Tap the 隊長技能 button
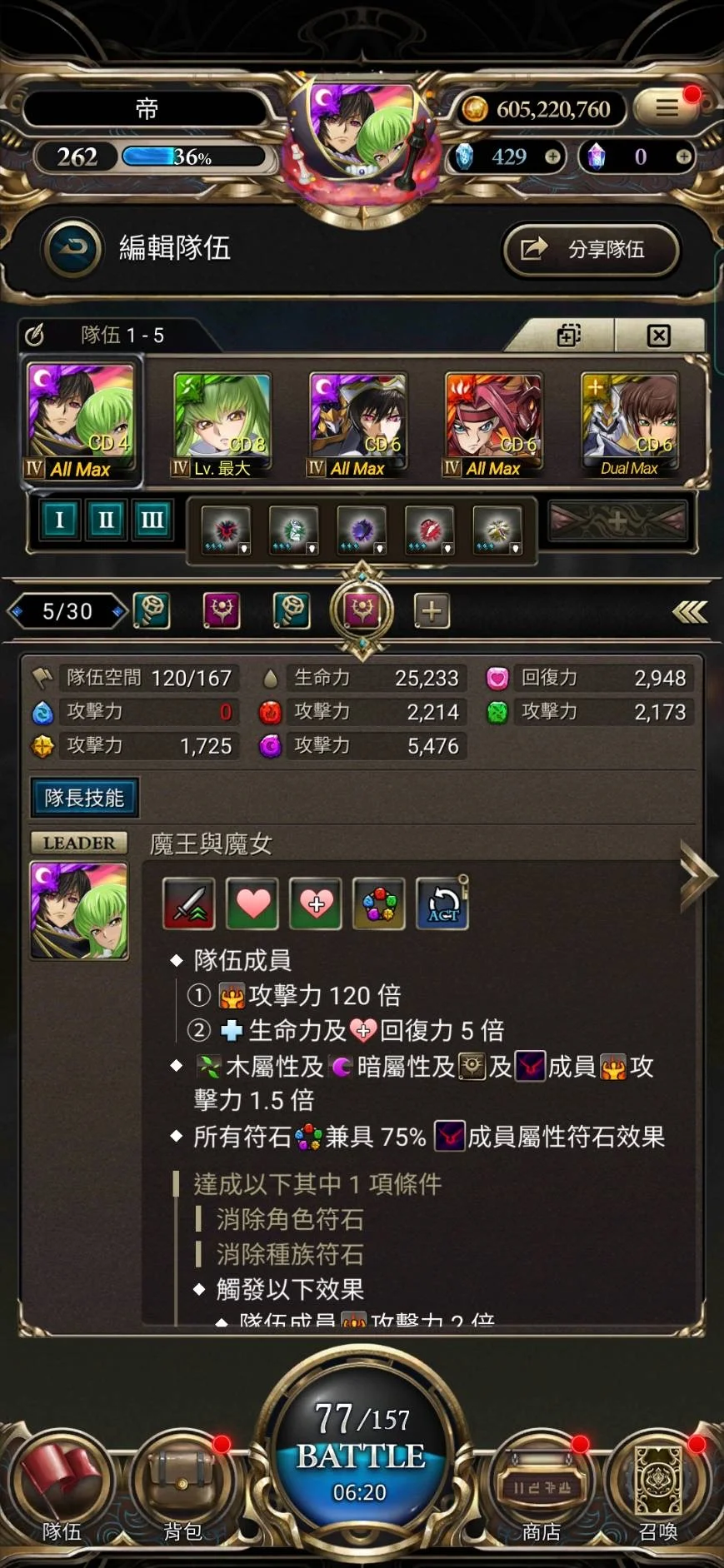Viewport: 724px width, 1568px height. (x=84, y=798)
